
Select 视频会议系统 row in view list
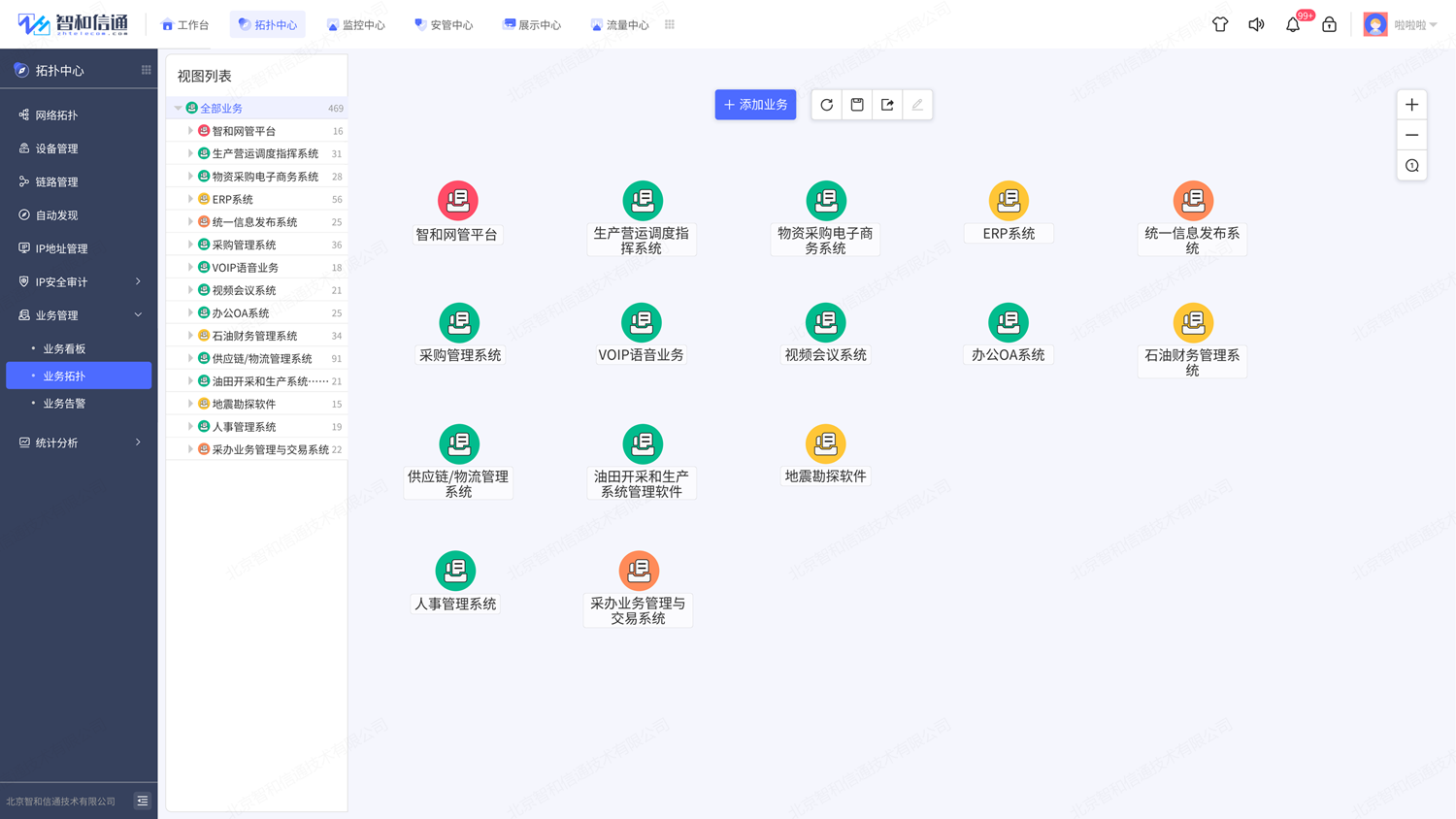(x=257, y=290)
